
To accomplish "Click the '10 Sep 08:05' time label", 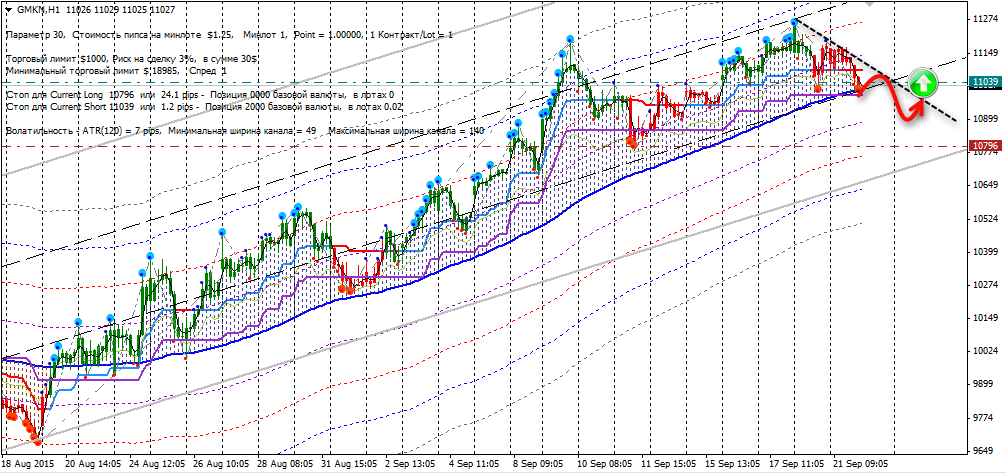I will (x=605, y=463).
